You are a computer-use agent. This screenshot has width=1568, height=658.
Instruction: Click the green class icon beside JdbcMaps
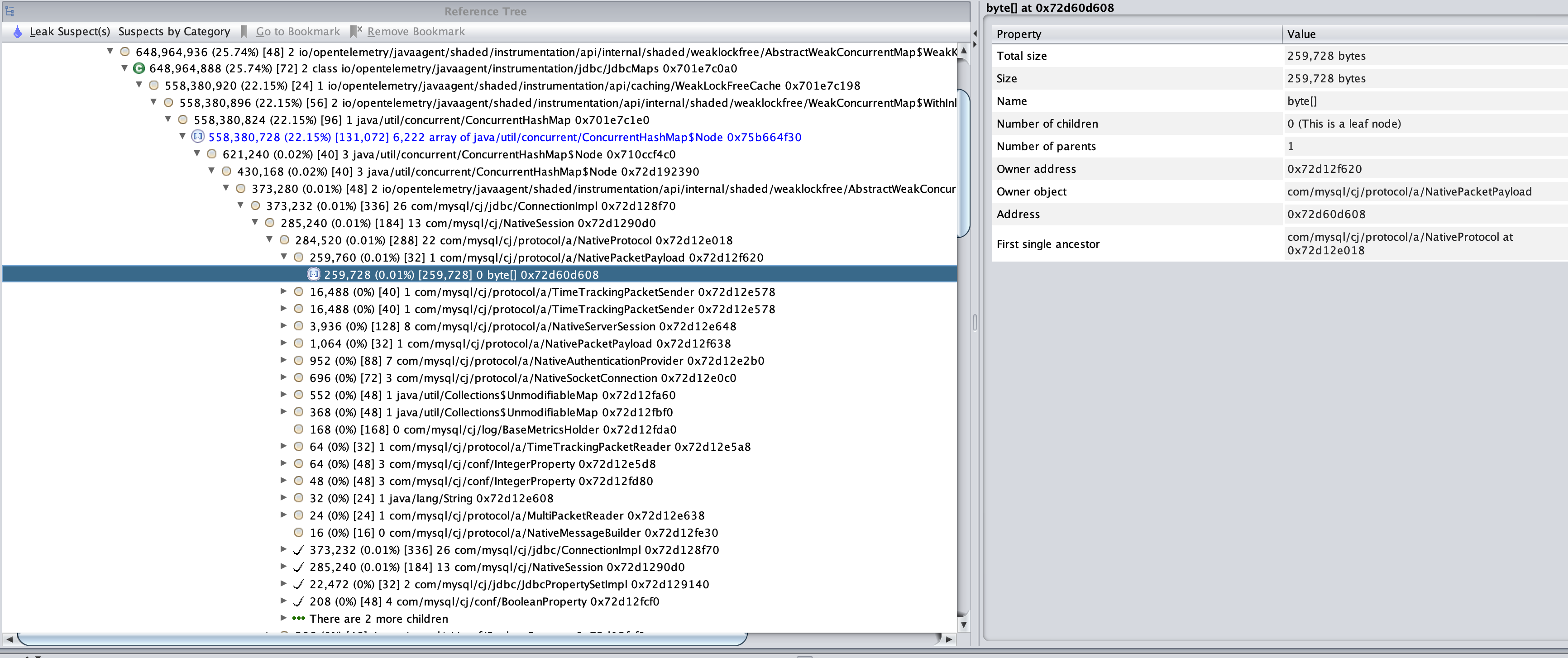[x=139, y=68]
